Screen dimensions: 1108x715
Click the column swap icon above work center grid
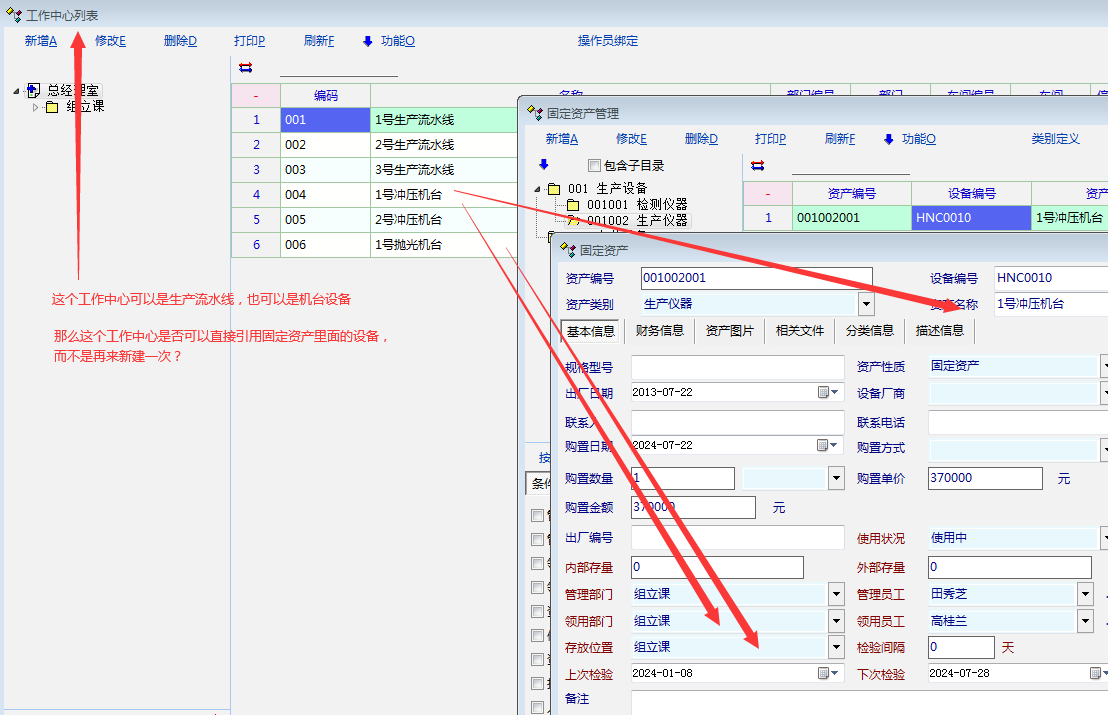246,68
